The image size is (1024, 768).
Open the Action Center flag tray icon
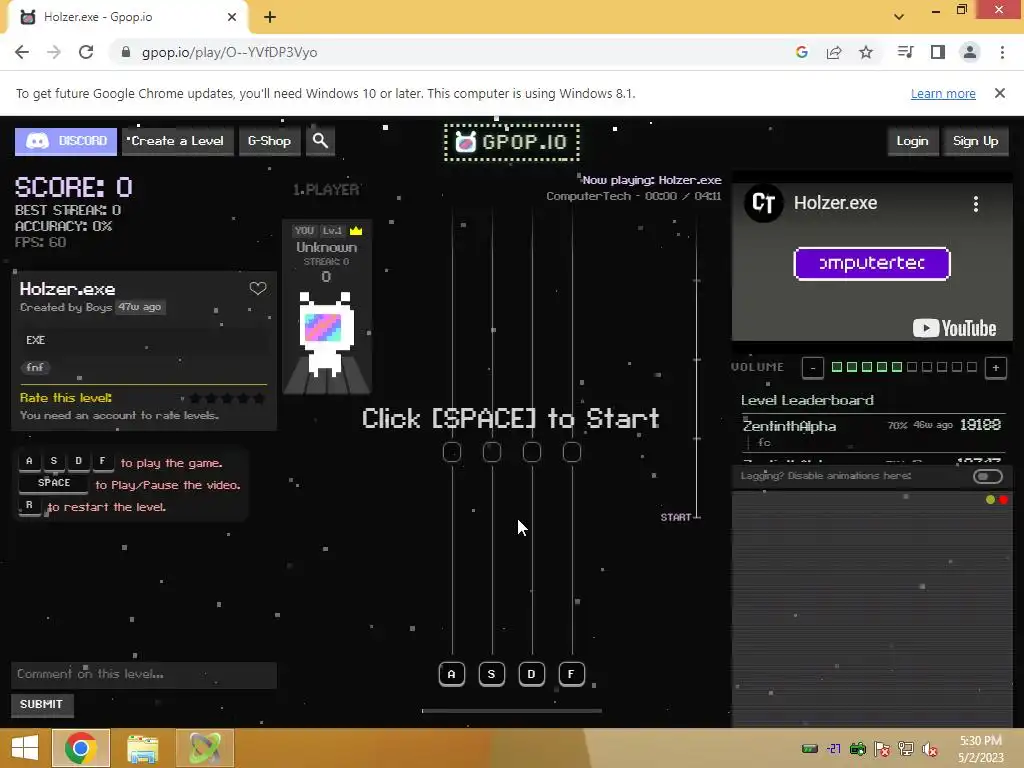[881, 748]
